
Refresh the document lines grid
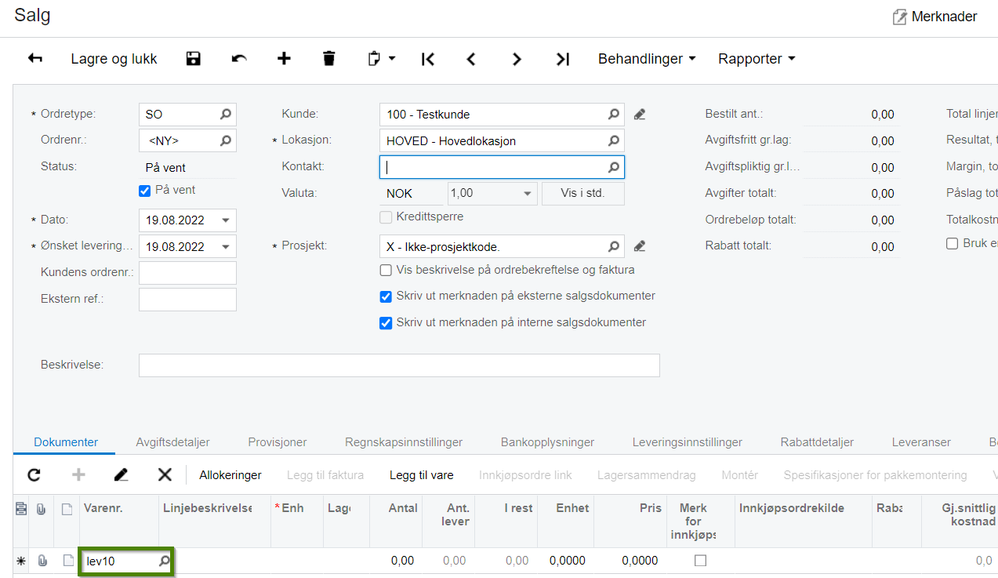[x=34, y=475]
